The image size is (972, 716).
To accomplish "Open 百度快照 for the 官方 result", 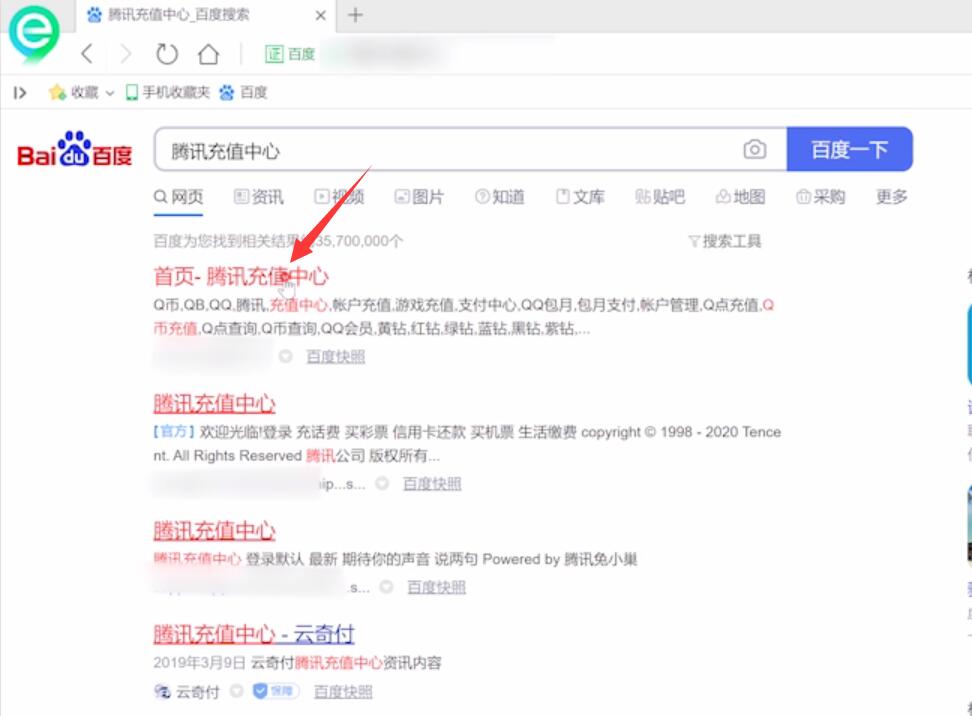I will 432,484.
